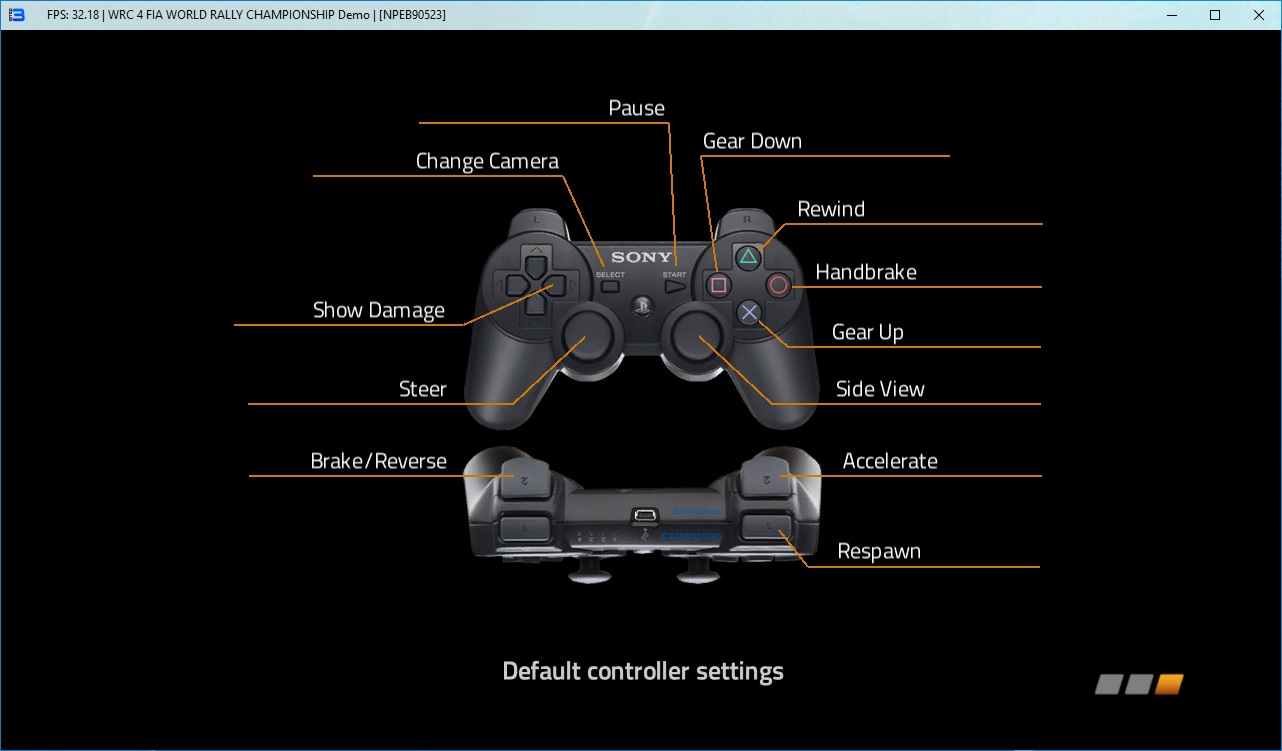This screenshot has height=751, width=1282.
Task: Click the "Side View" label
Action: pyautogui.click(x=880, y=389)
